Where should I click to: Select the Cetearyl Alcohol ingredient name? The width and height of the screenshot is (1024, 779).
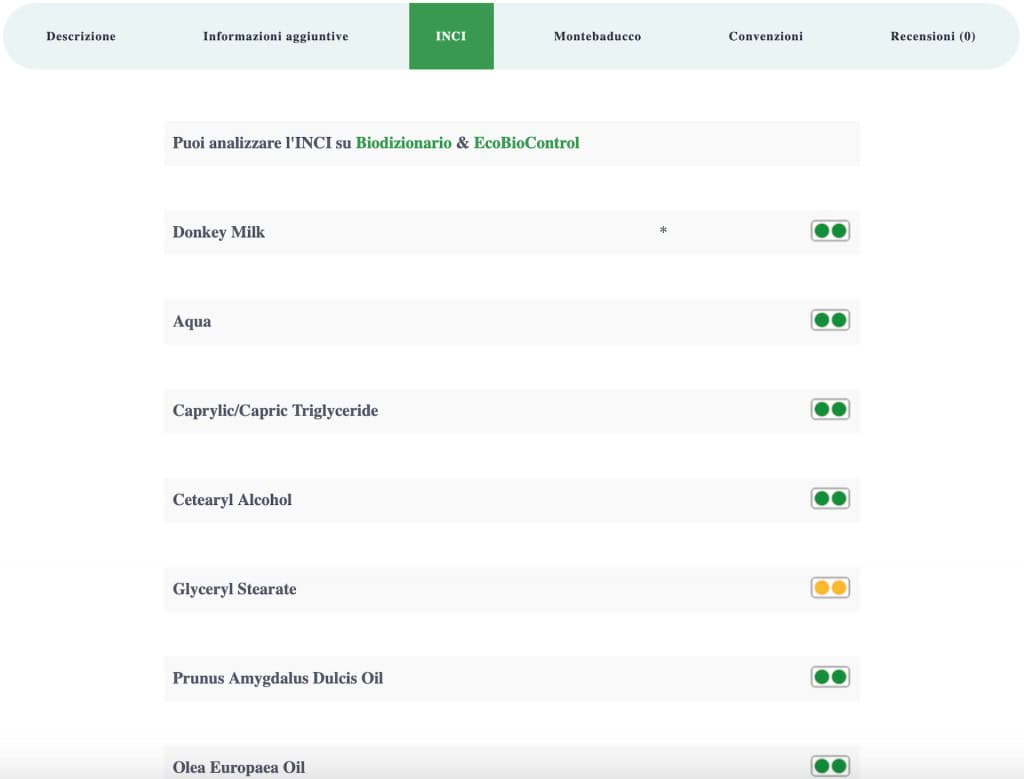[x=232, y=500]
